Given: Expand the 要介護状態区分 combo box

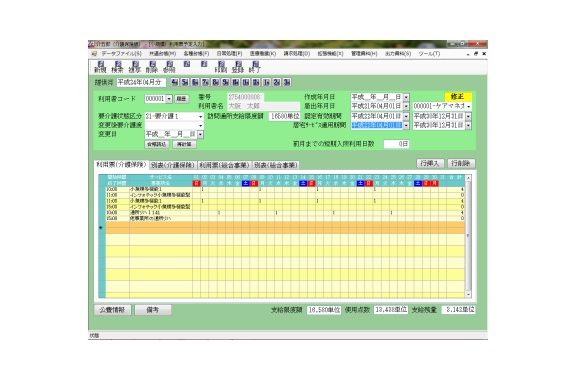Looking at the screenshot, I should (x=201, y=117).
